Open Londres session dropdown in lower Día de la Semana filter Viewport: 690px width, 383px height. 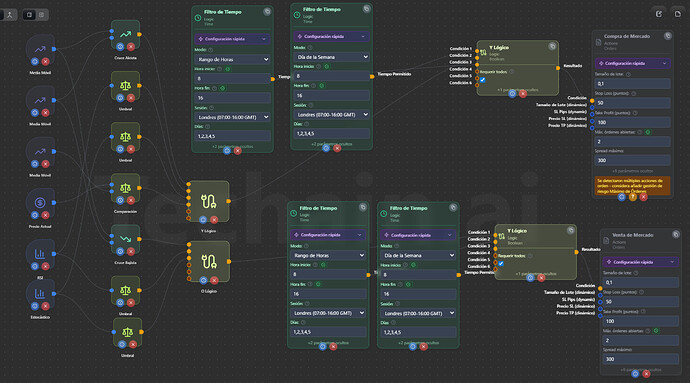[418, 313]
